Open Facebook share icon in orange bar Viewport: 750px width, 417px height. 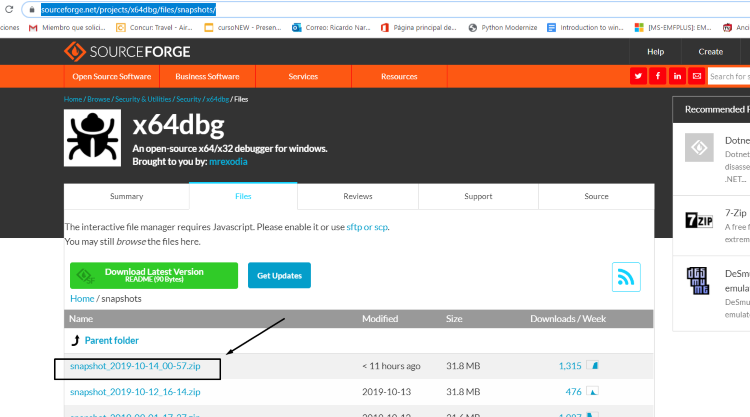click(658, 76)
